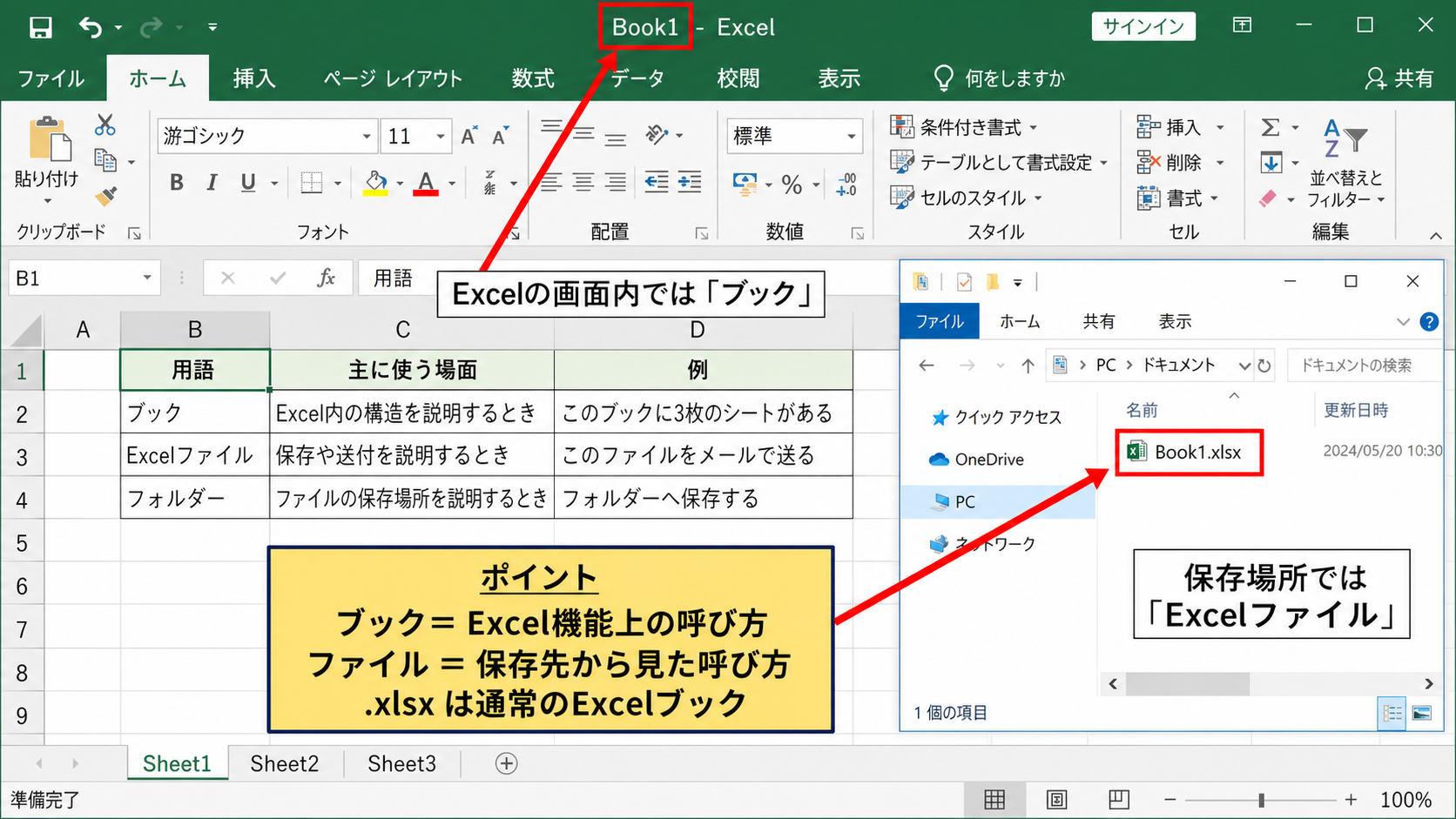The width and height of the screenshot is (1456, 819).
Task: Select OneDrive in Explorer navigation pane
Action: [x=977, y=460]
